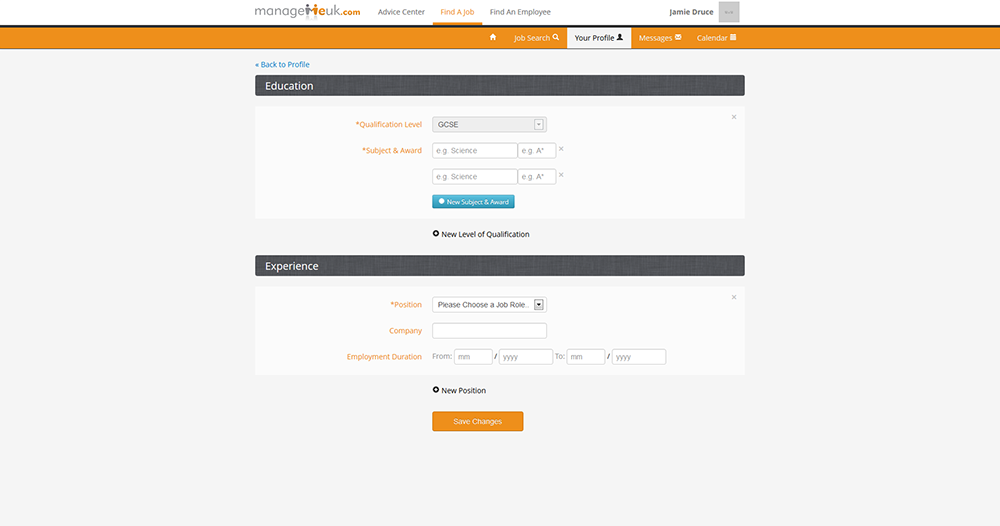Expand the Qualification Level dropdown
The height and width of the screenshot is (526, 1000).
[489, 125]
